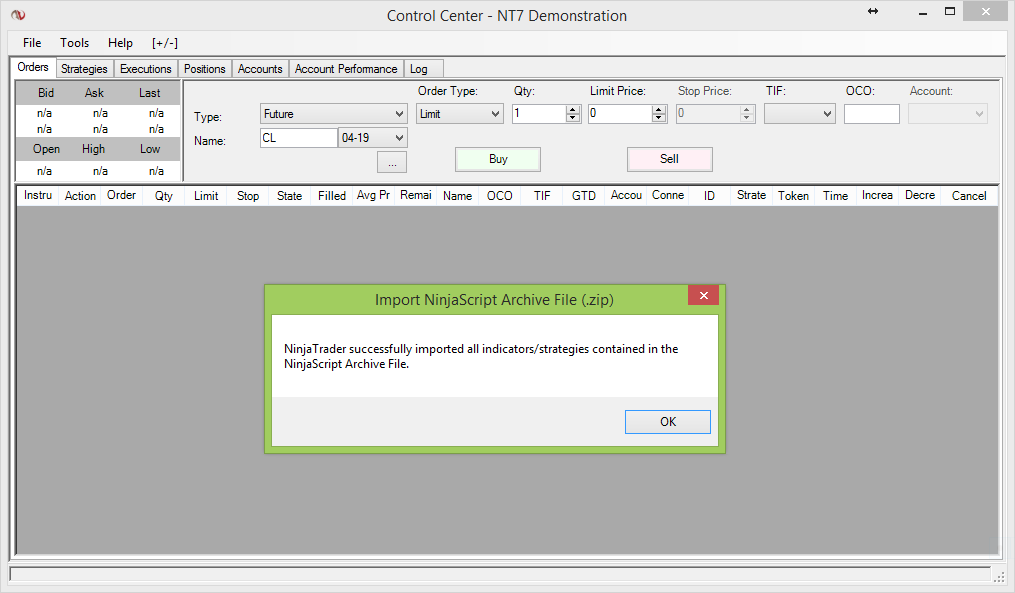Click the Action column header

click(x=80, y=196)
